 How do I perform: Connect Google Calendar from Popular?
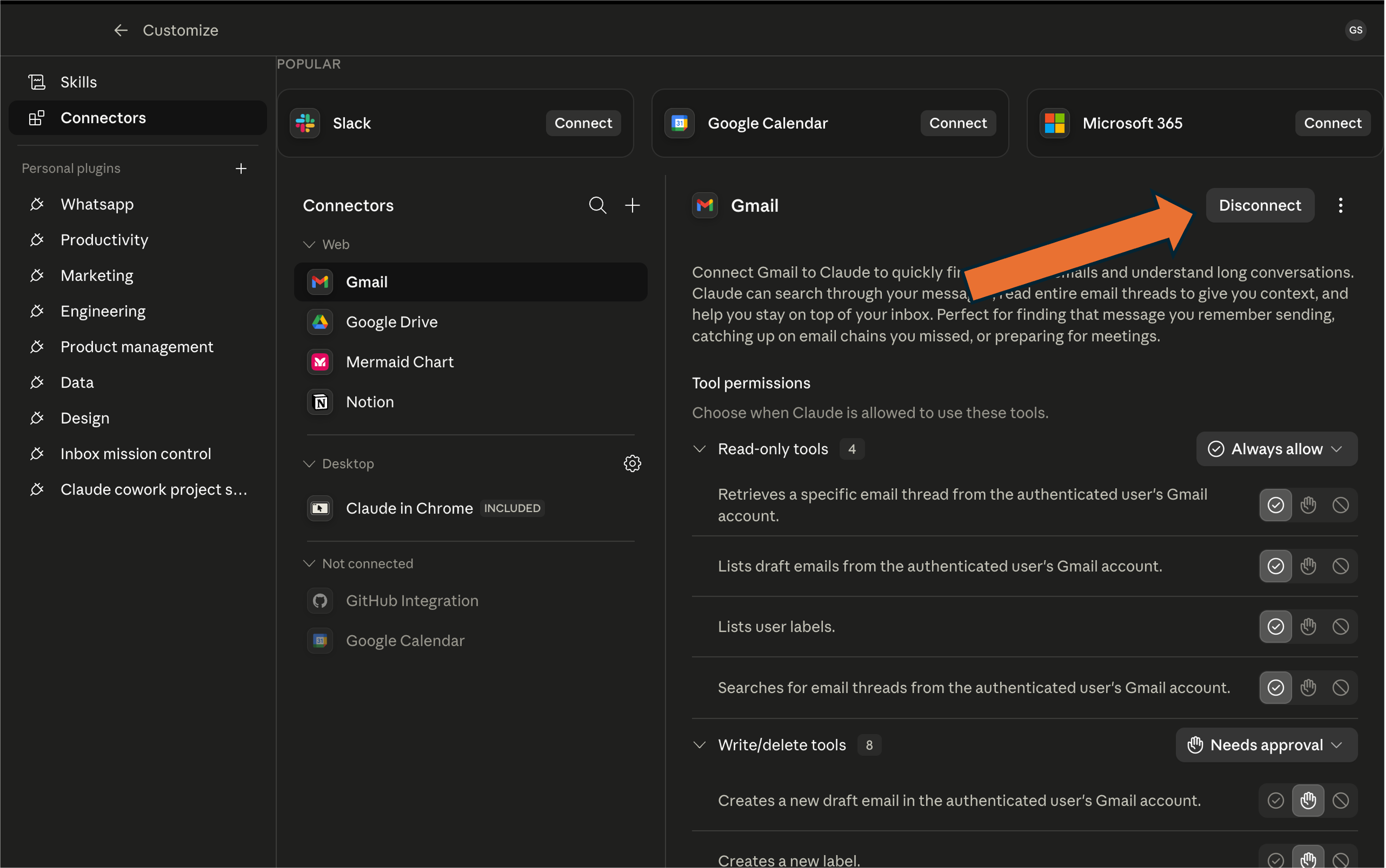pos(958,123)
